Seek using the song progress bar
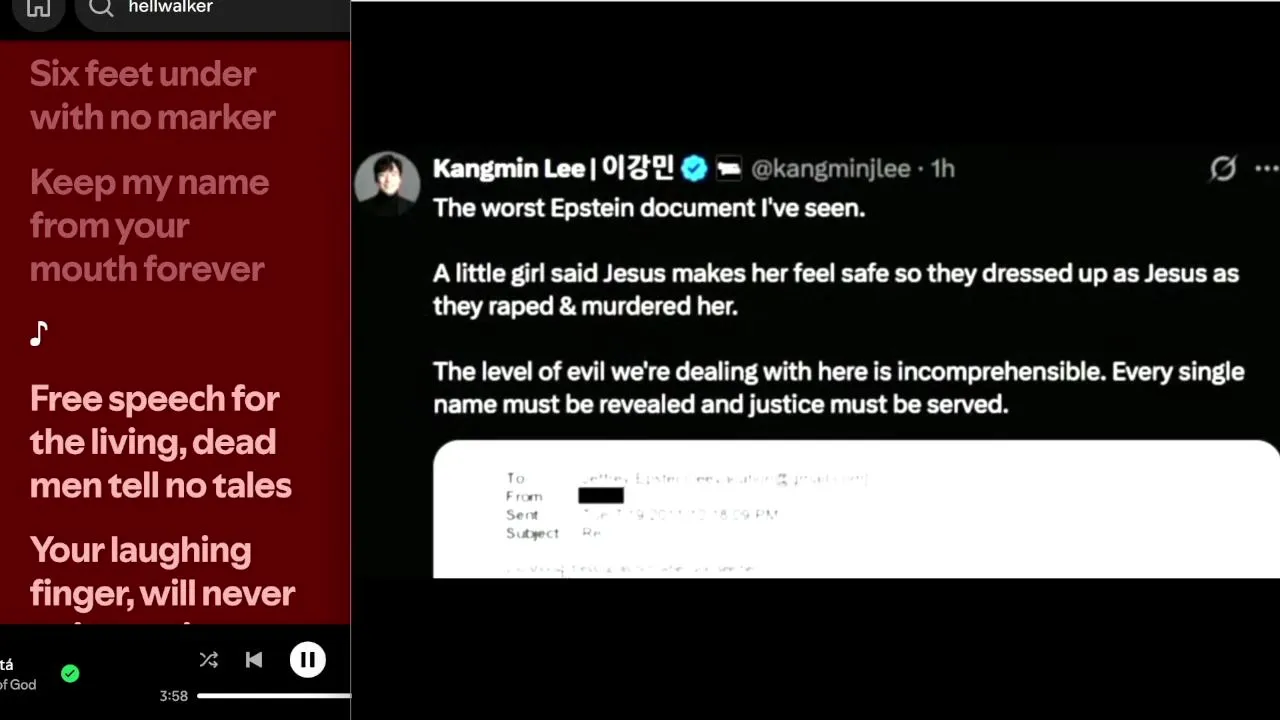The image size is (1280, 720). (274, 696)
